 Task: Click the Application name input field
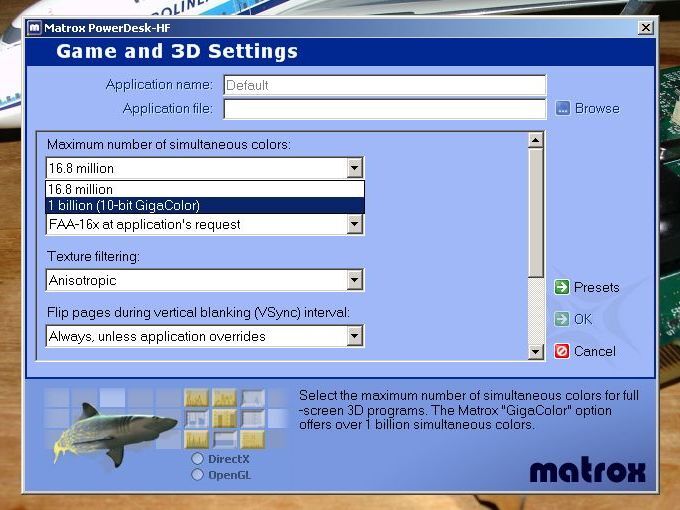[385, 85]
